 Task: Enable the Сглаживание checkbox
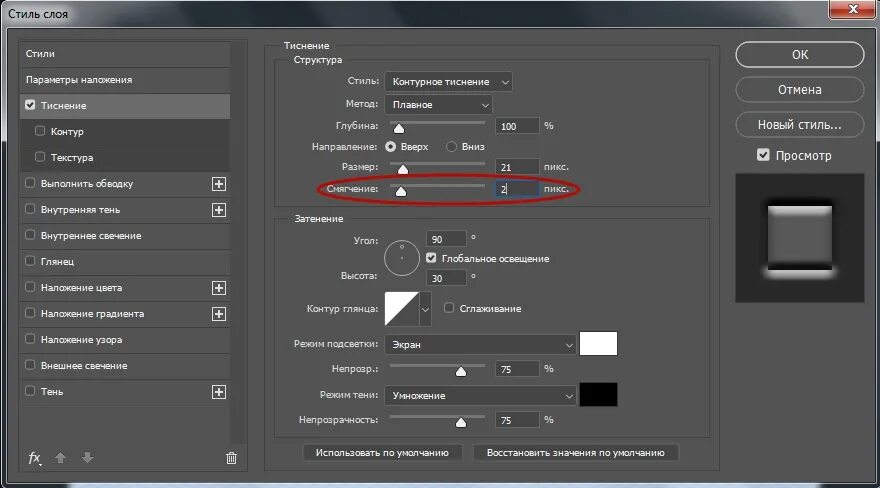coord(449,308)
